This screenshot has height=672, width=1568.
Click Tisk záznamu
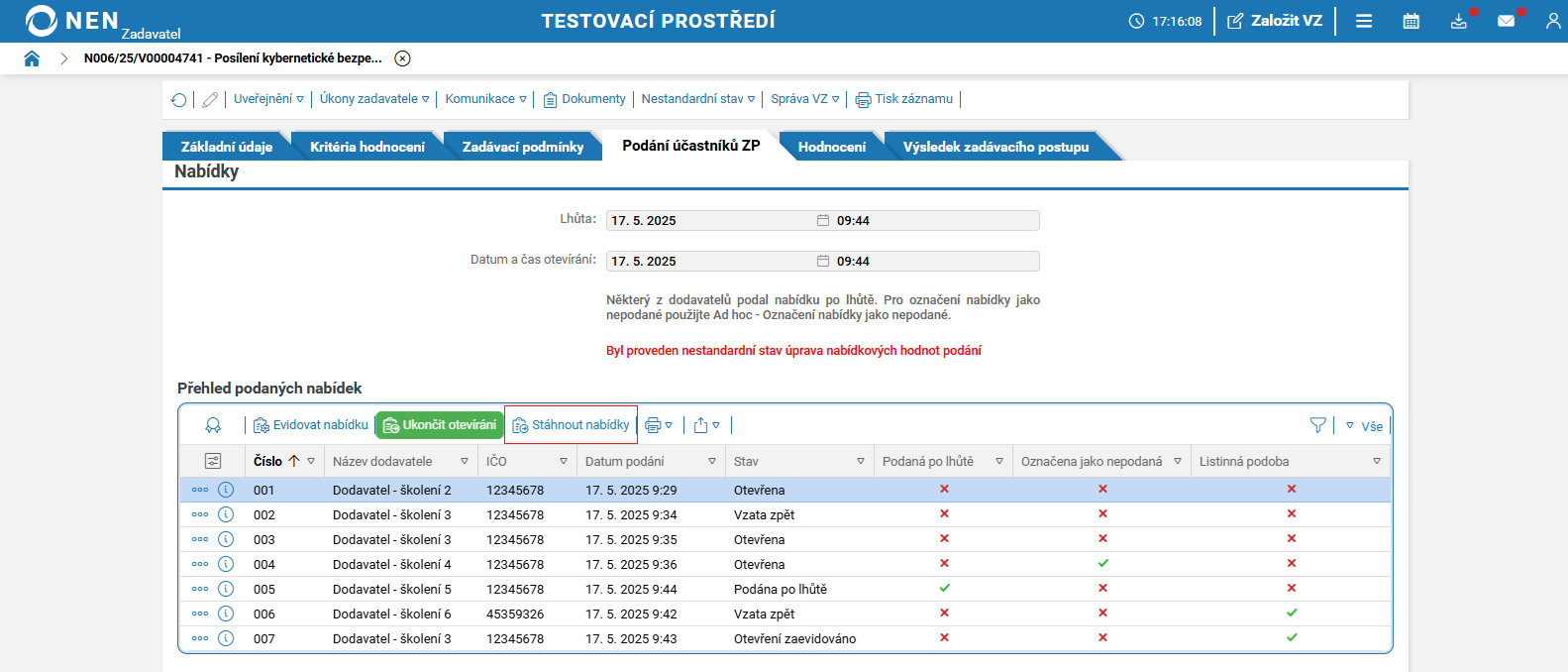coord(904,99)
